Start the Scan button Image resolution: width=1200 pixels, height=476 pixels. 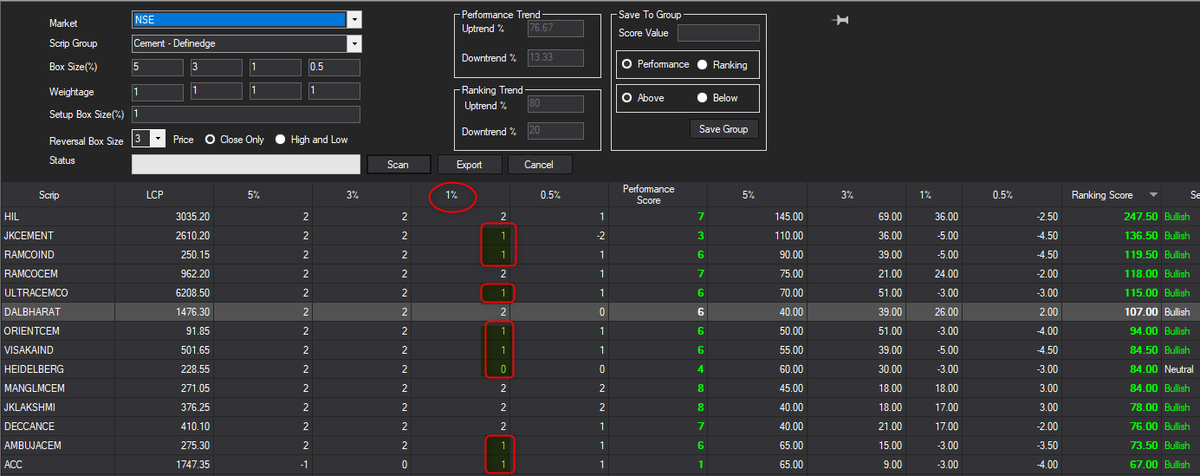pyautogui.click(x=399, y=165)
